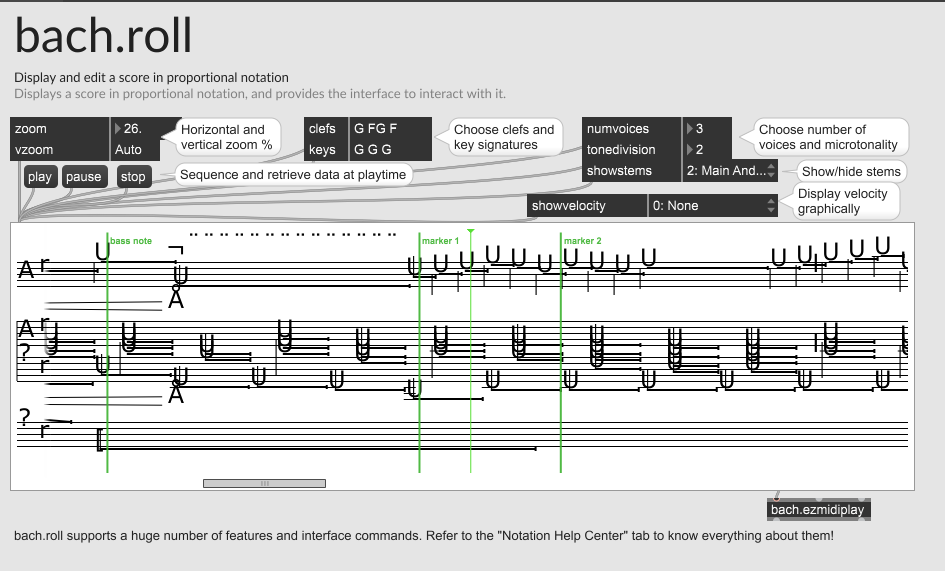Select the marker 2 label
945x571 pixels.
[x=583, y=241]
